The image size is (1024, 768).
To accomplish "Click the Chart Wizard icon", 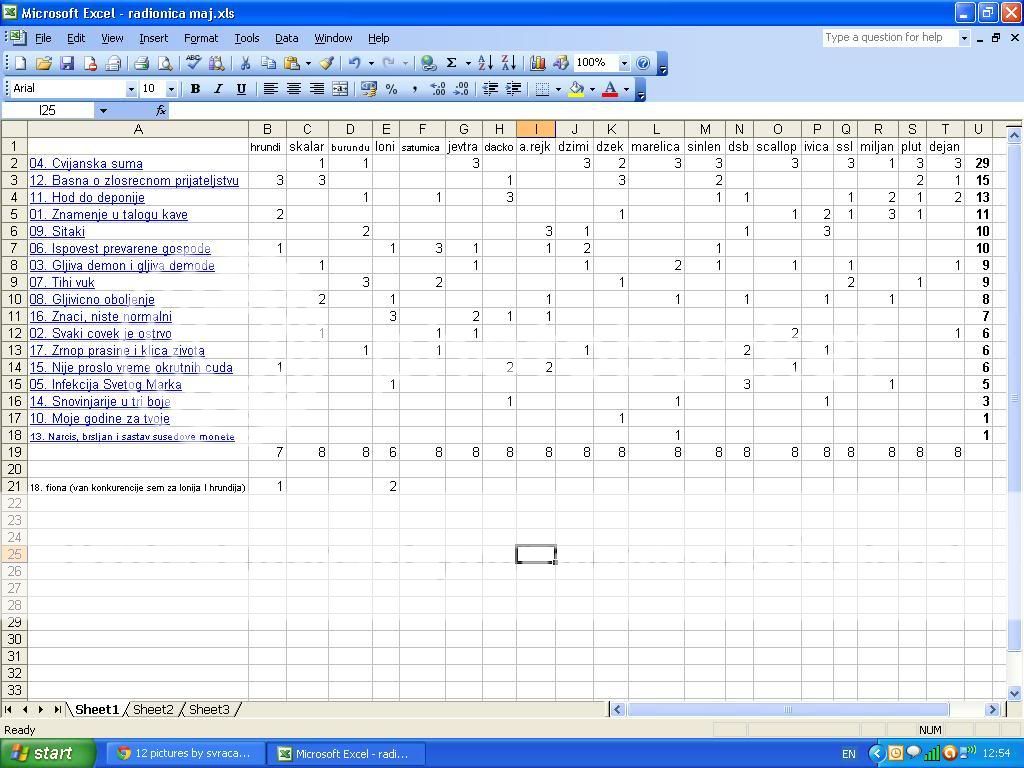I will pos(538,63).
